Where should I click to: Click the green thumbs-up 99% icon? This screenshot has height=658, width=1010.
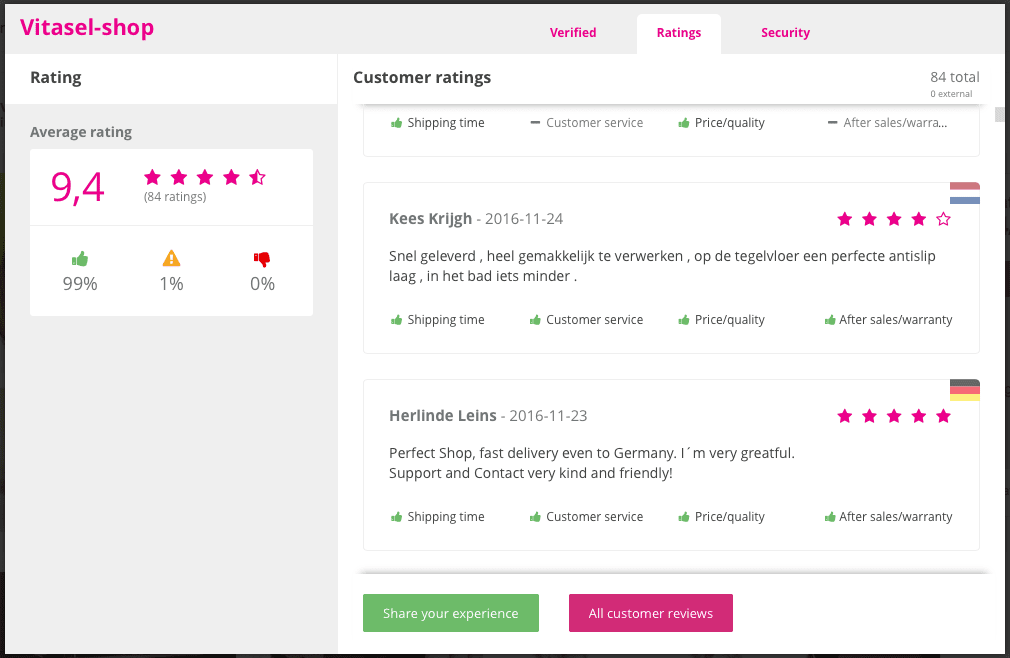coord(80,259)
